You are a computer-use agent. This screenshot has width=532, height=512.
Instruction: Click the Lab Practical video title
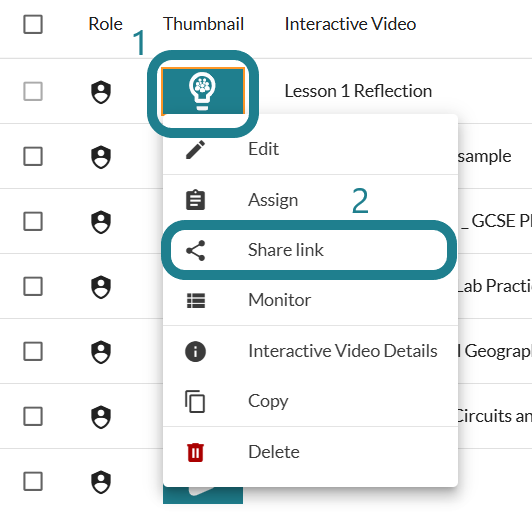(495, 286)
